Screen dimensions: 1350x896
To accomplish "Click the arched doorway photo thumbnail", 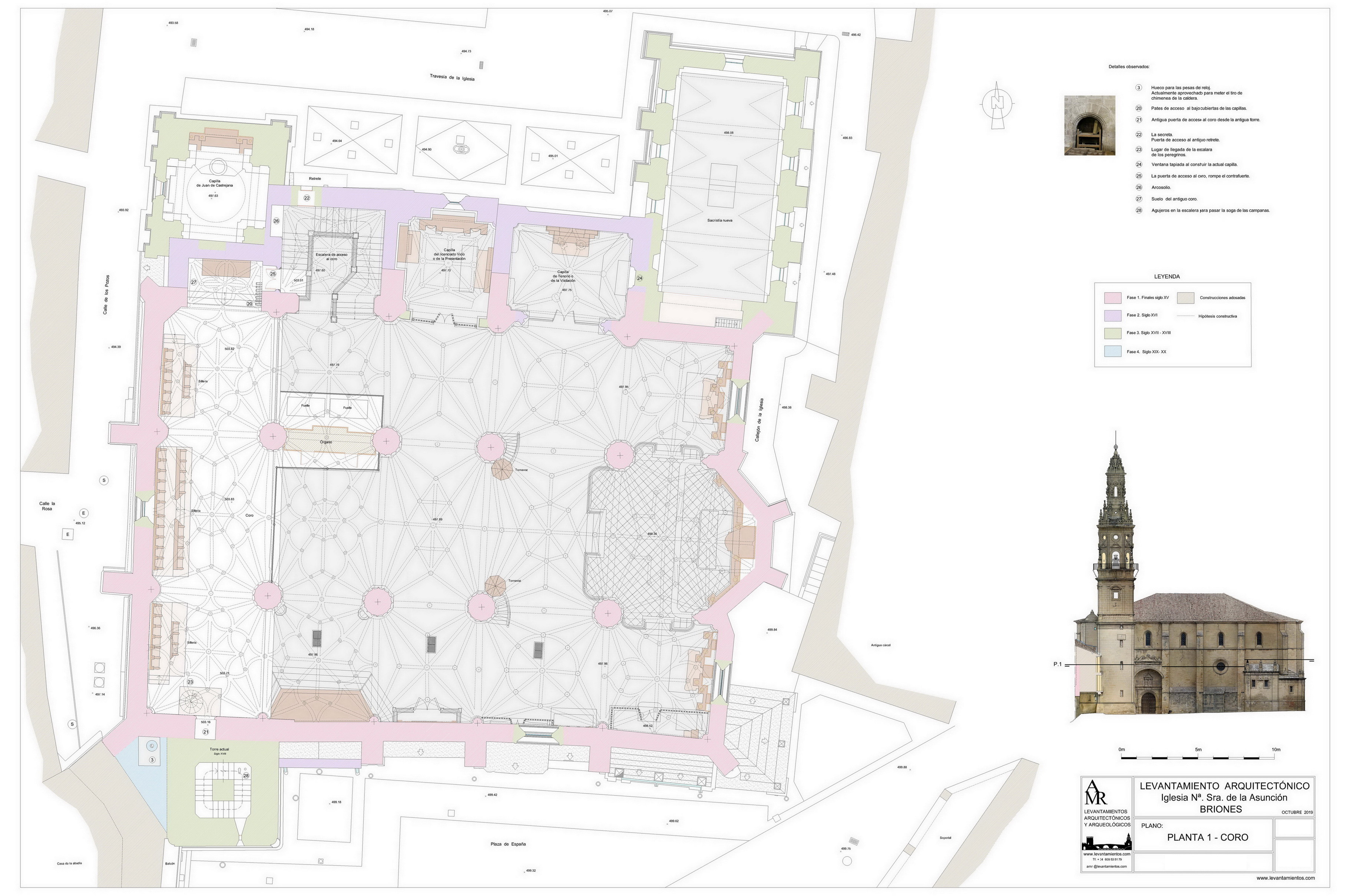I will [x=1089, y=126].
